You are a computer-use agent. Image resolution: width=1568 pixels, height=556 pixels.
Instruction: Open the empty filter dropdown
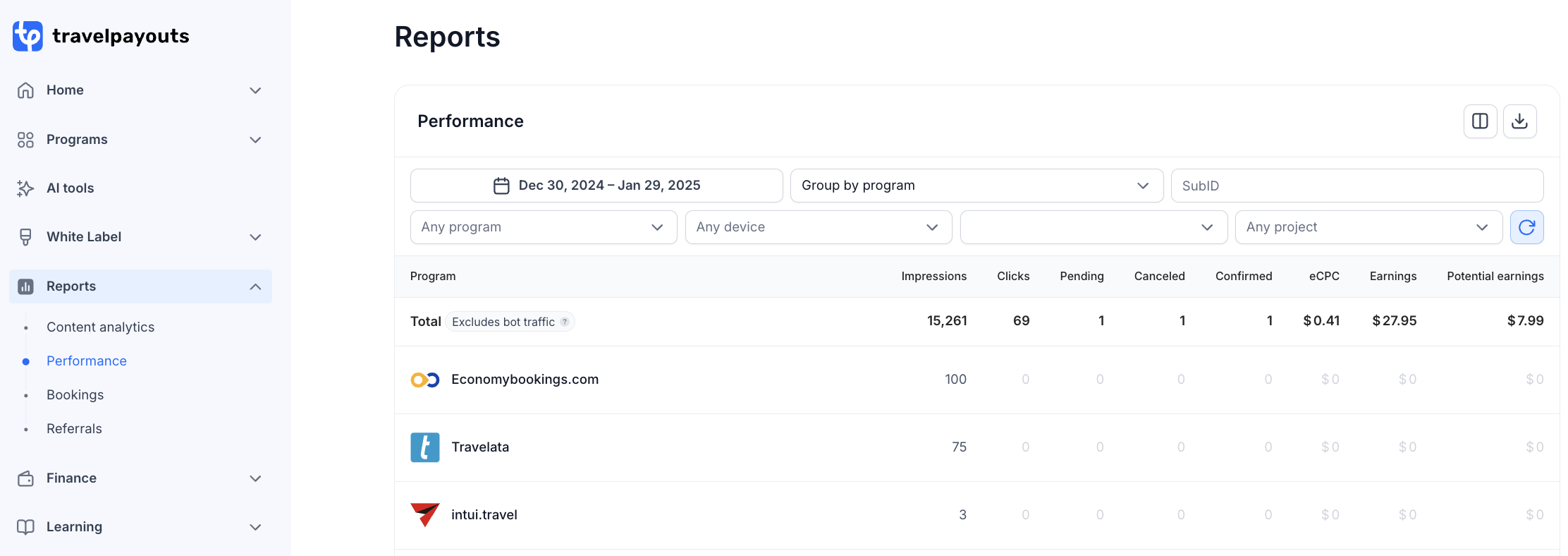tap(1094, 227)
